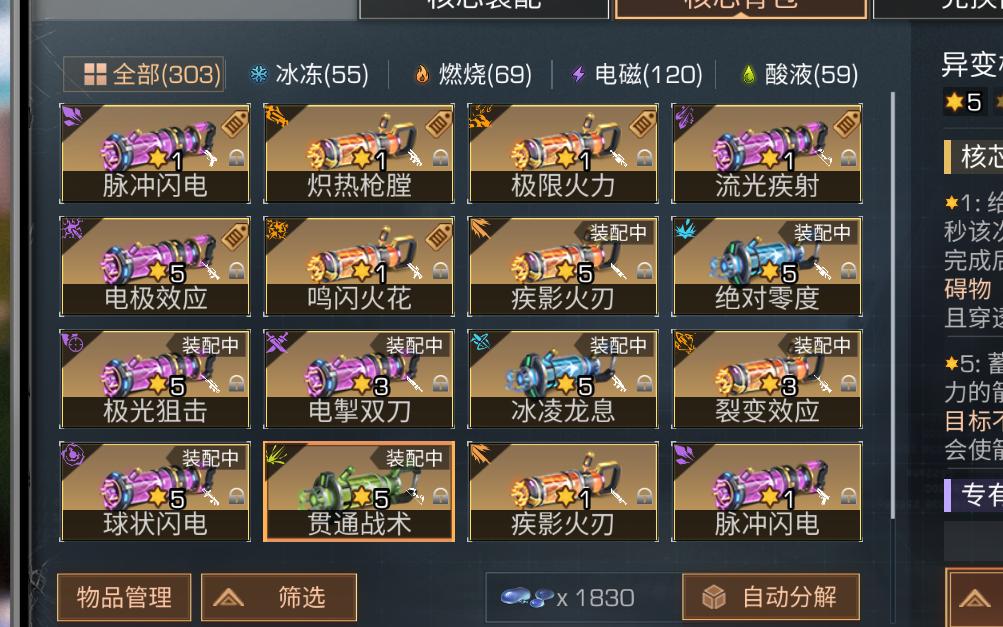The height and width of the screenshot is (627, 1003).
Task: Click the lightning 电磁 filter icon
Action: click(578, 74)
